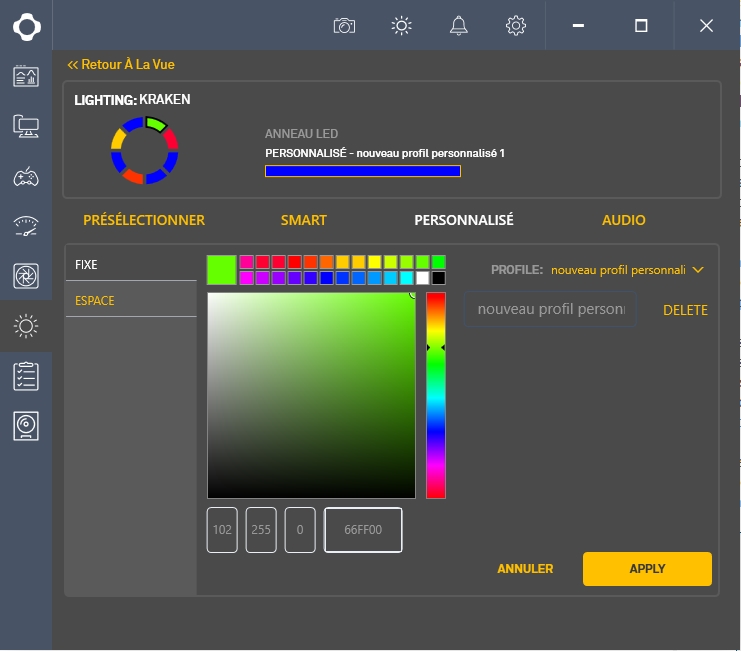This screenshot has height=651, width=741.
Task: Click the blue value field showing 0
Action: (300, 530)
